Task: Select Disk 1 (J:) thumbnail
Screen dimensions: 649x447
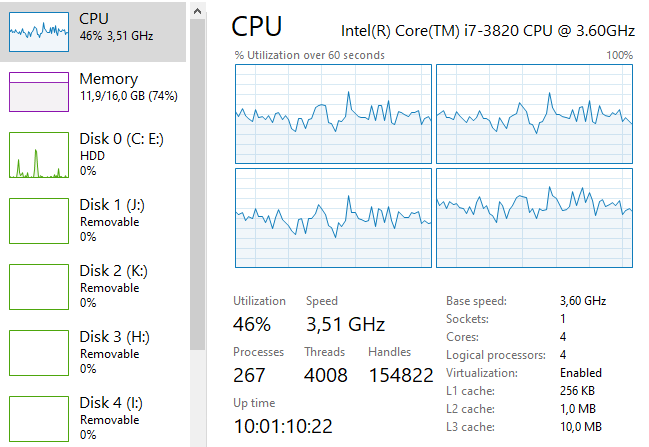Action: coord(39,221)
